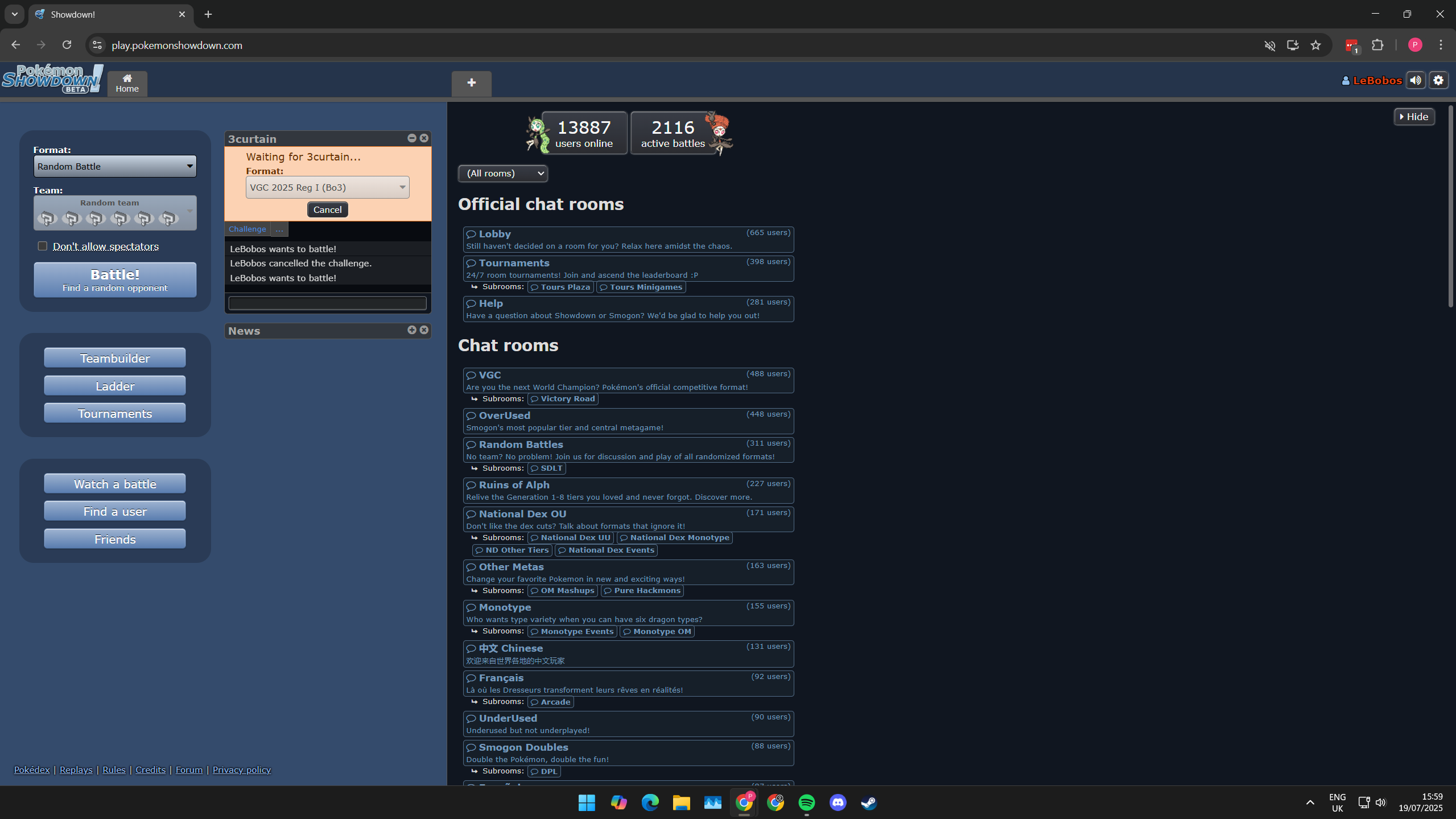Close the 3curtain chat window
The width and height of the screenshot is (1456, 819).
[424, 138]
